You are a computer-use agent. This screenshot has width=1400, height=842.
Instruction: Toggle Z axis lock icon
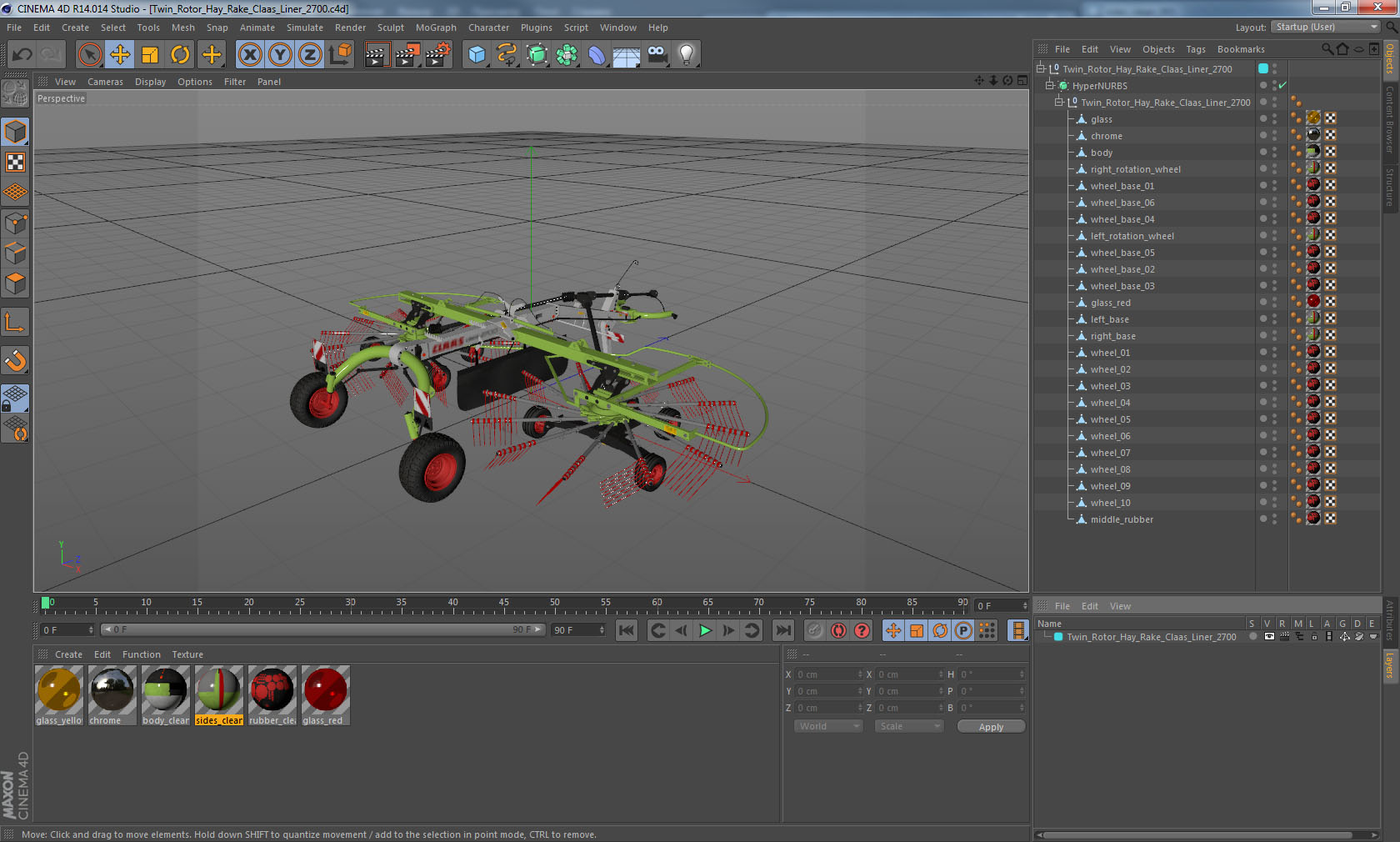coord(310,55)
